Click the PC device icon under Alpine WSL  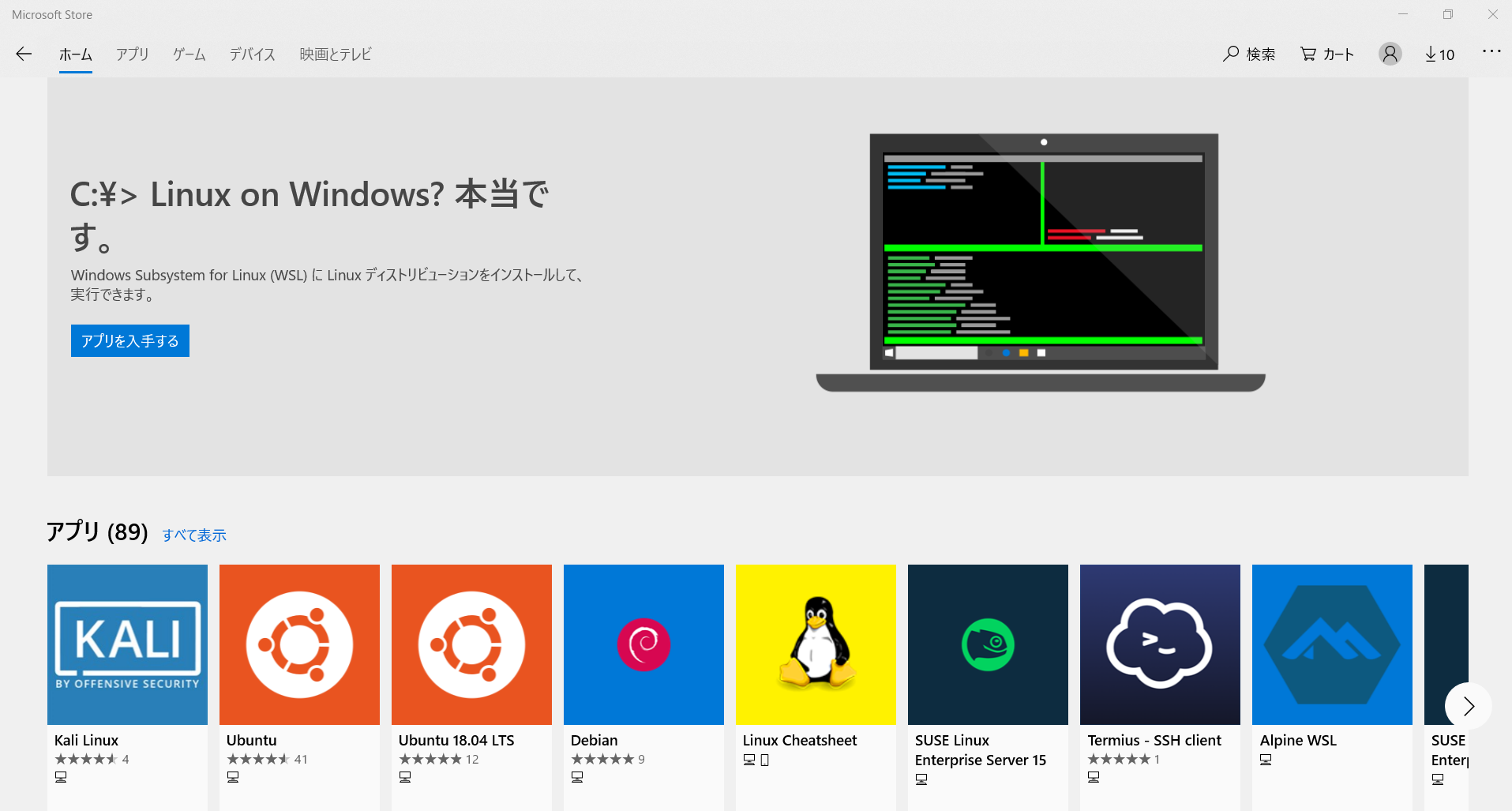click(x=1266, y=760)
